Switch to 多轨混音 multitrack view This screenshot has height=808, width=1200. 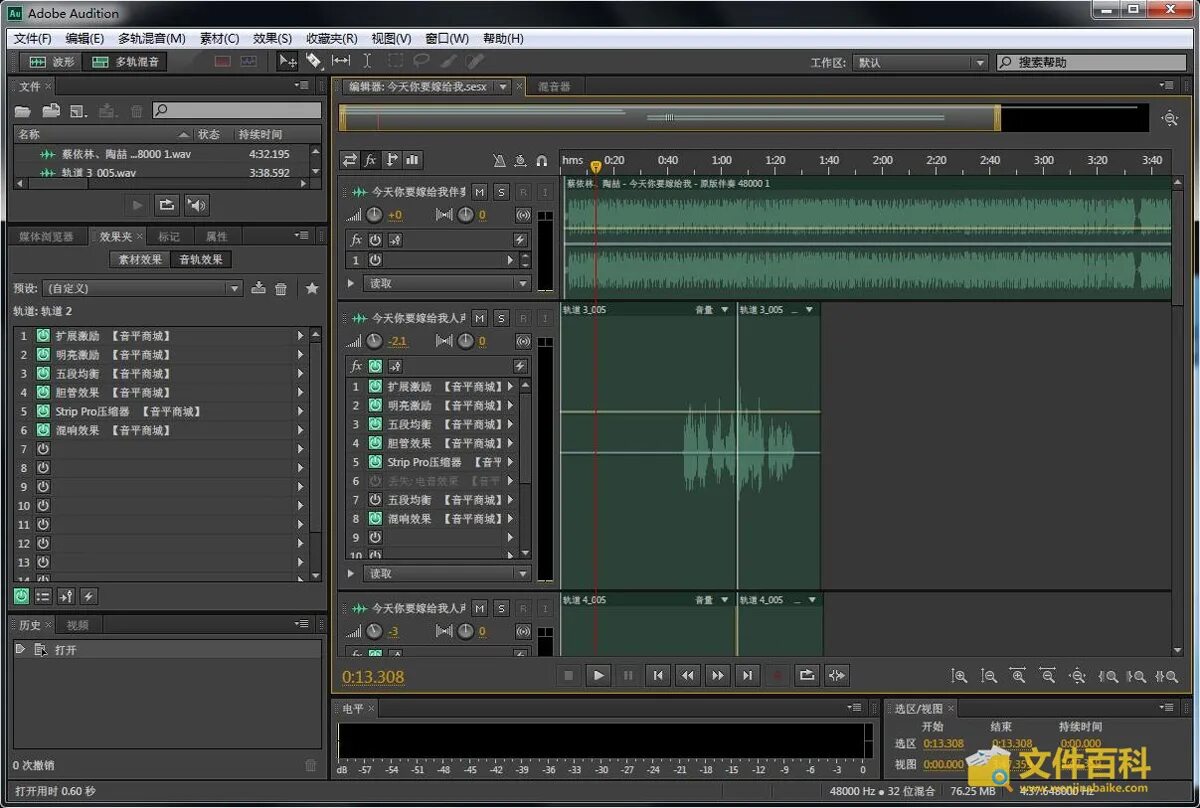tap(125, 62)
